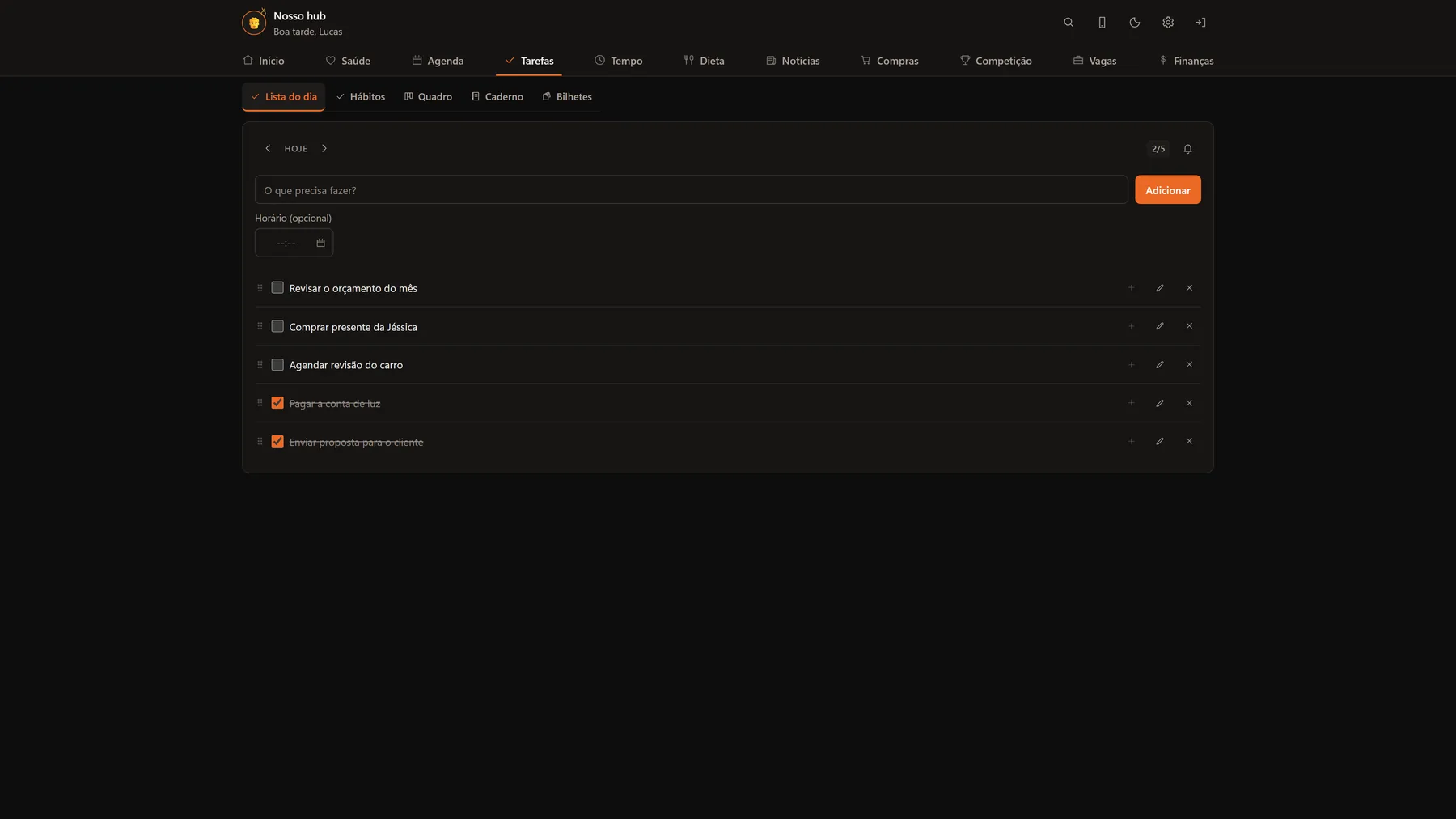
Task: Click the notification bell next to 2/5
Action: (1187, 149)
